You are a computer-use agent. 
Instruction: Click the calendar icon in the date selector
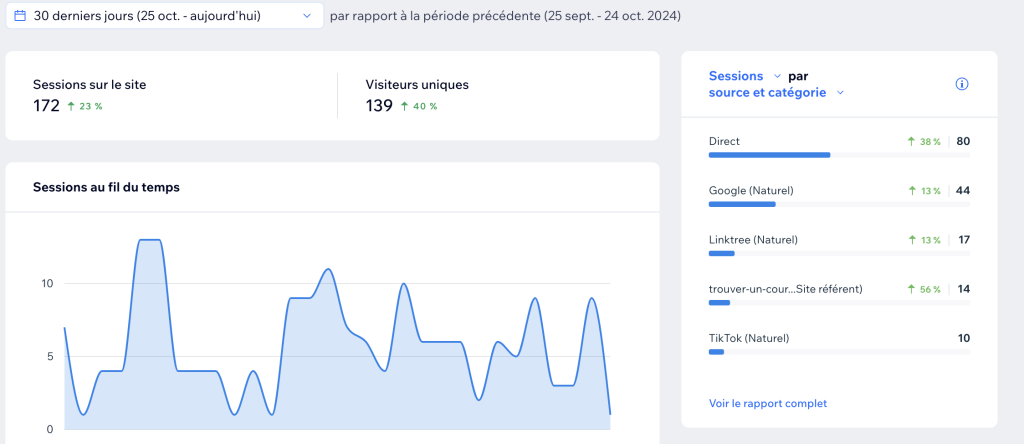[20, 16]
